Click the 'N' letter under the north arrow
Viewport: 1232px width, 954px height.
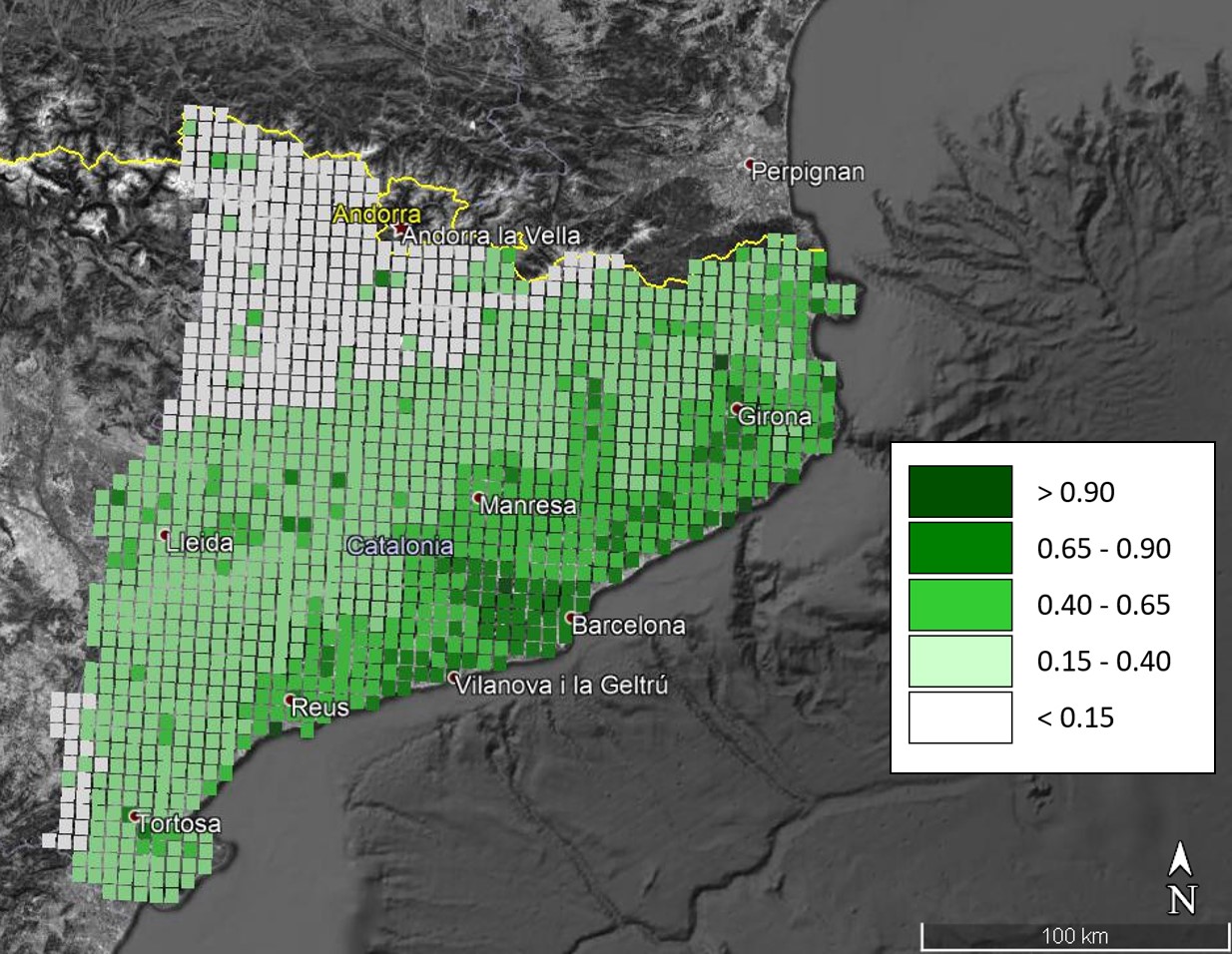click(1182, 900)
